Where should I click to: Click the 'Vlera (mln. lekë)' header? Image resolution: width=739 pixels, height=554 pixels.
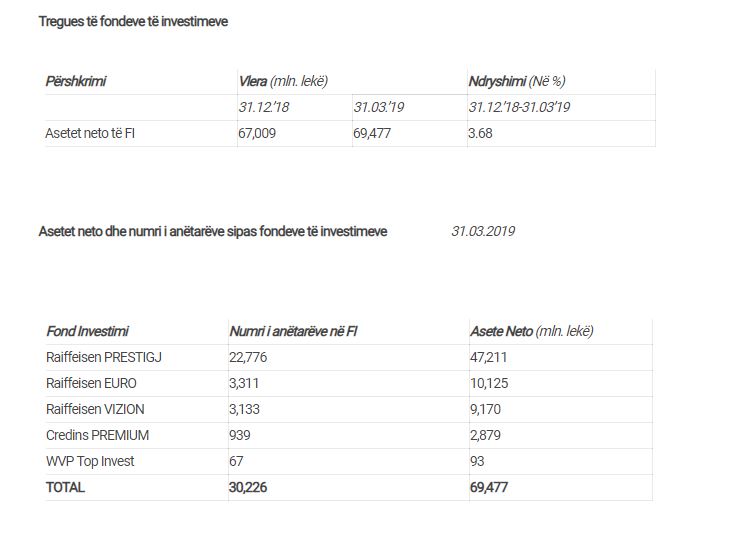283,81
